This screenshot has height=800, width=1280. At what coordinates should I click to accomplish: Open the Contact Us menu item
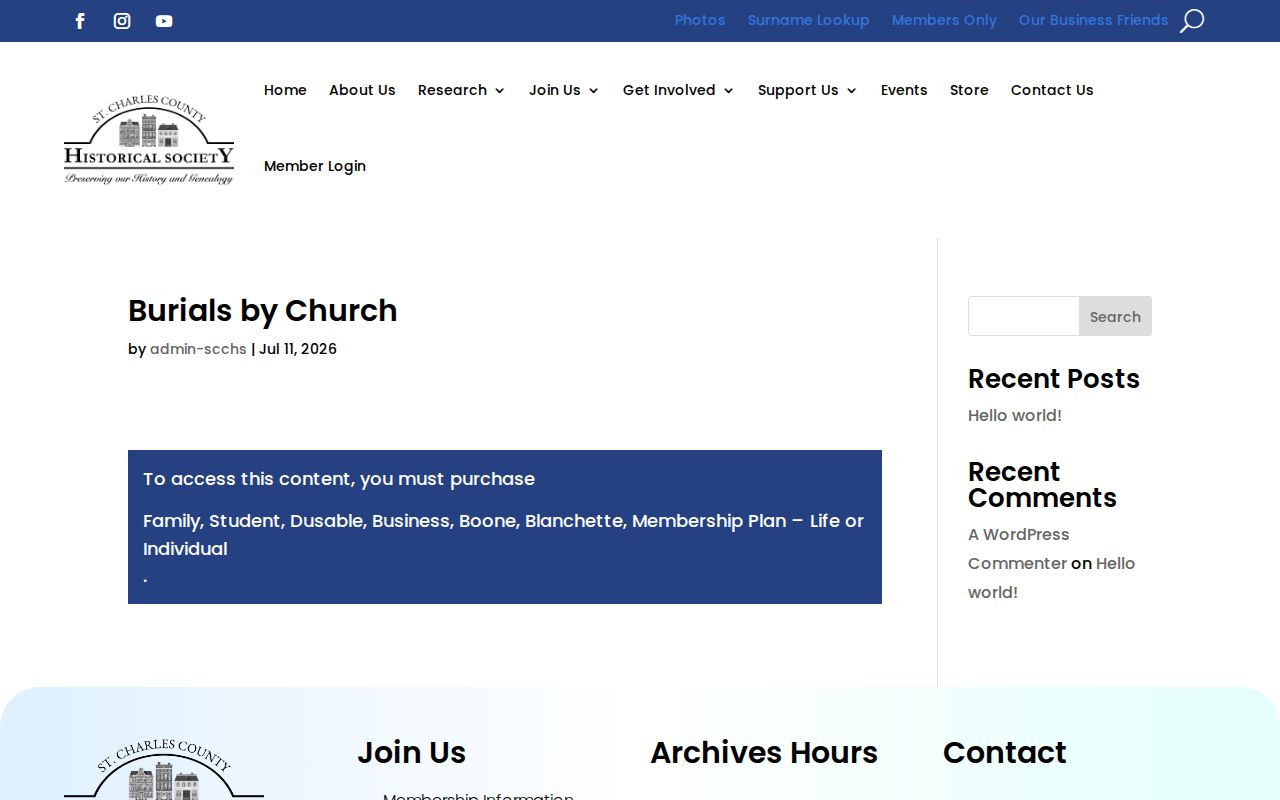coord(1052,90)
